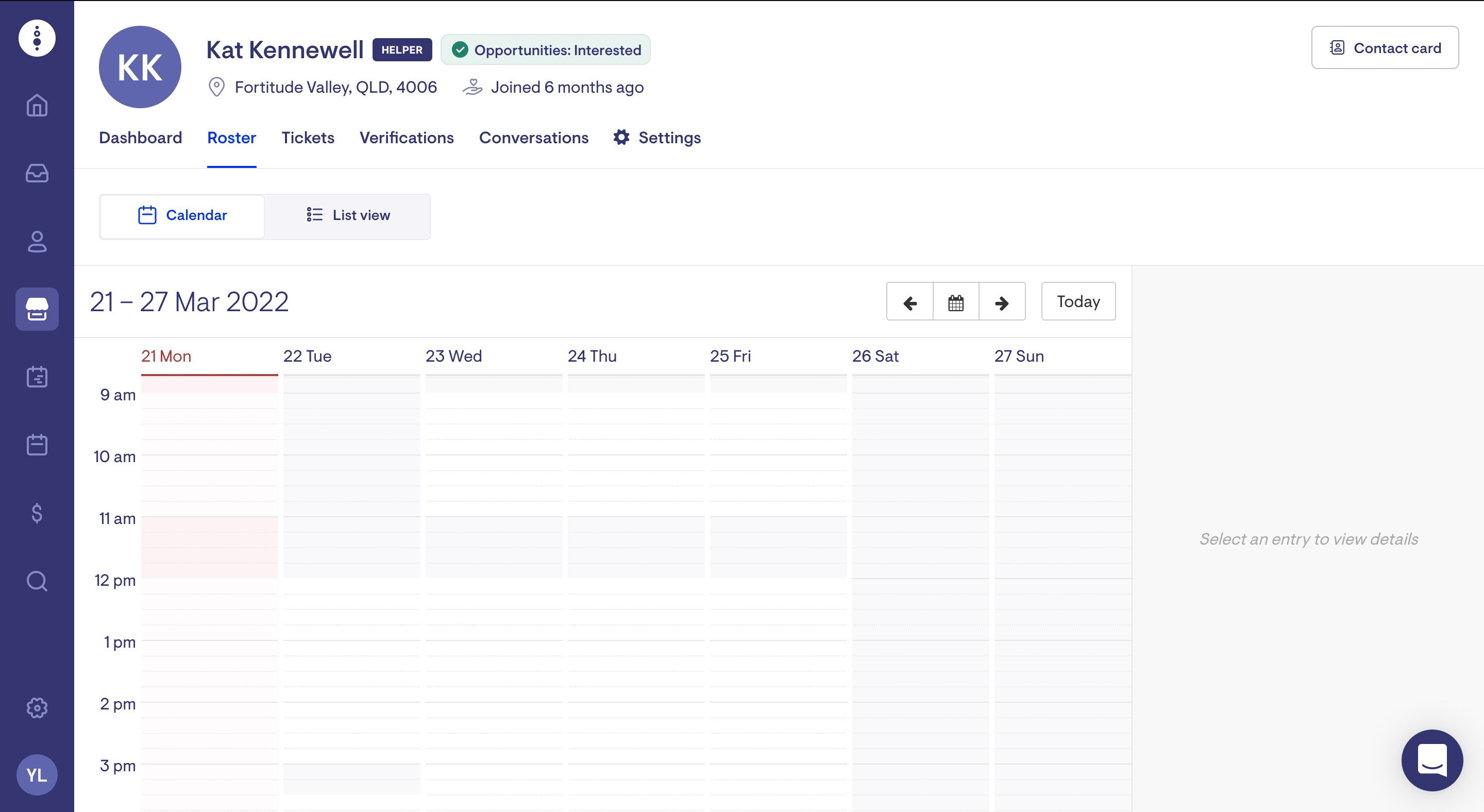1484x812 pixels.
Task: Open the sidebar settings gear icon
Action: [37, 707]
